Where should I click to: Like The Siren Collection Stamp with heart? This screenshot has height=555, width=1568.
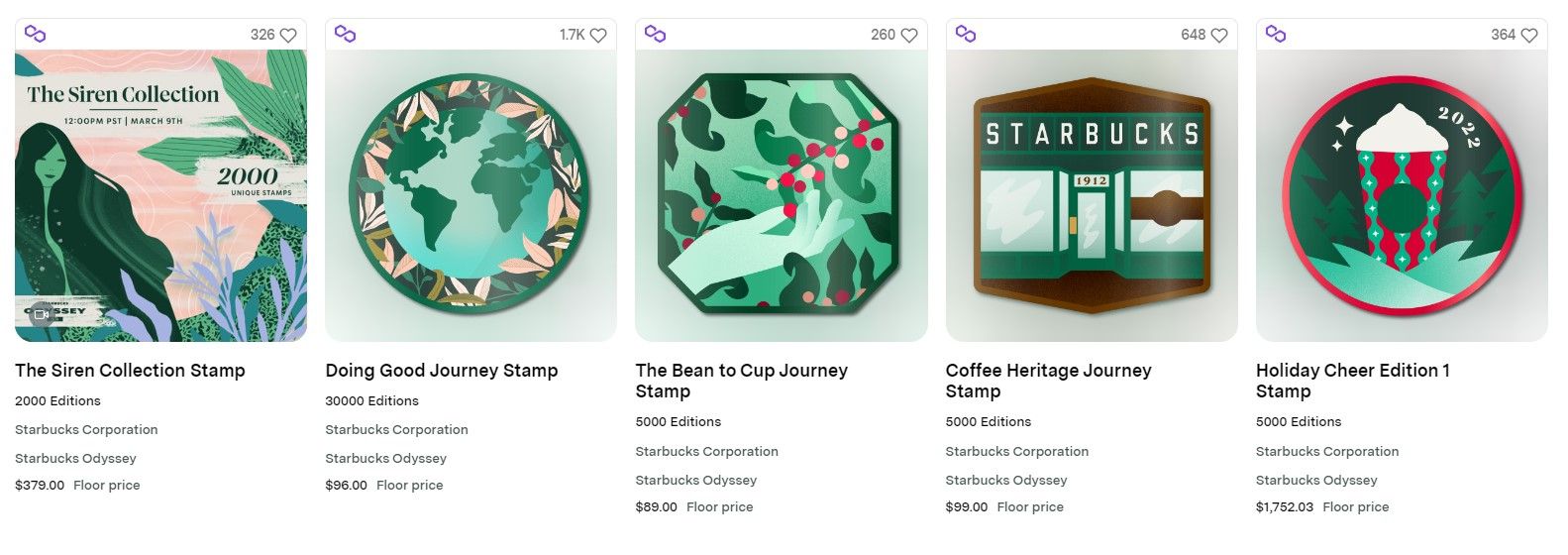click(288, 35)
